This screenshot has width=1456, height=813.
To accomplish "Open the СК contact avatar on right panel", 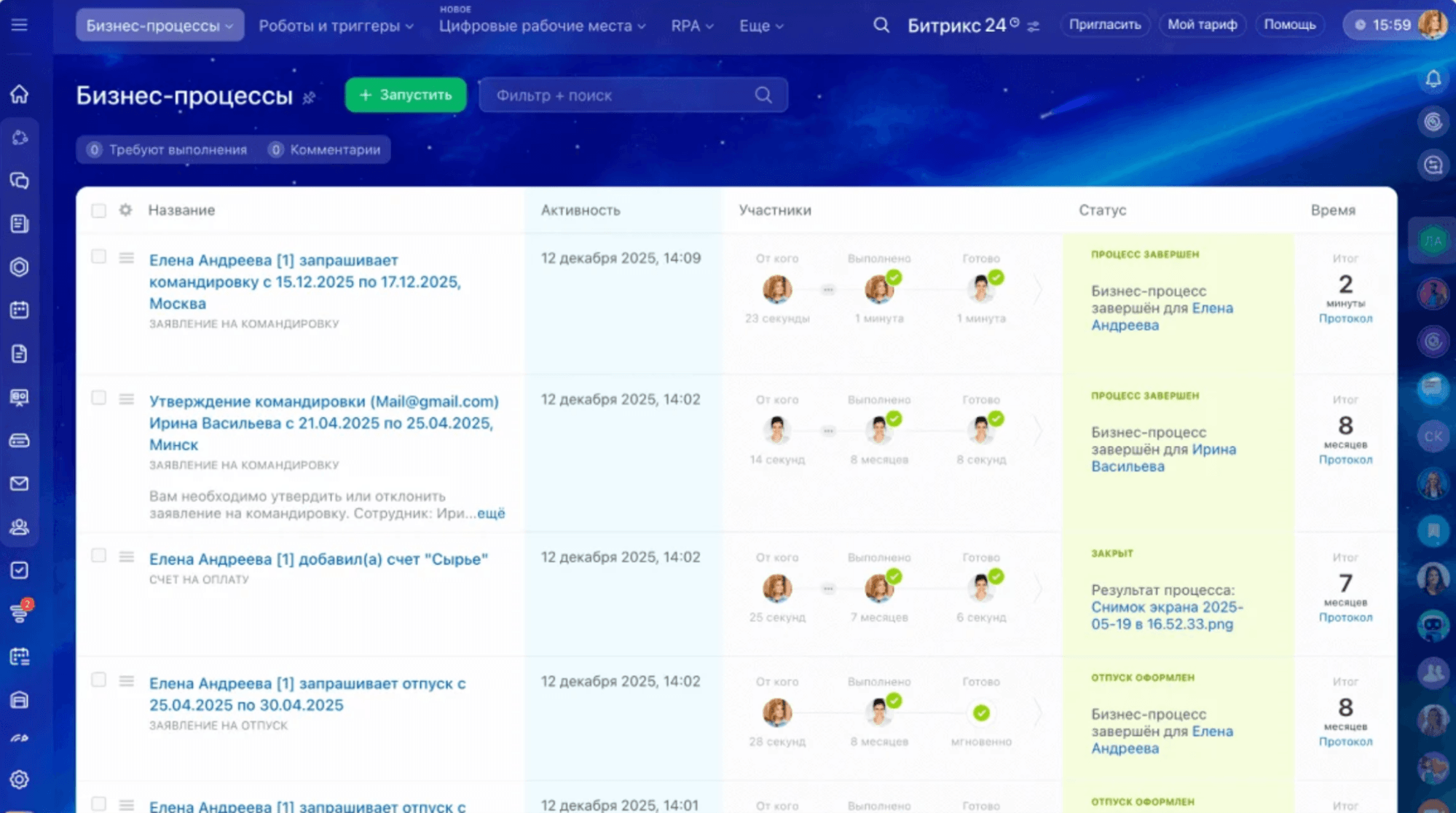I will [1433, 436].
